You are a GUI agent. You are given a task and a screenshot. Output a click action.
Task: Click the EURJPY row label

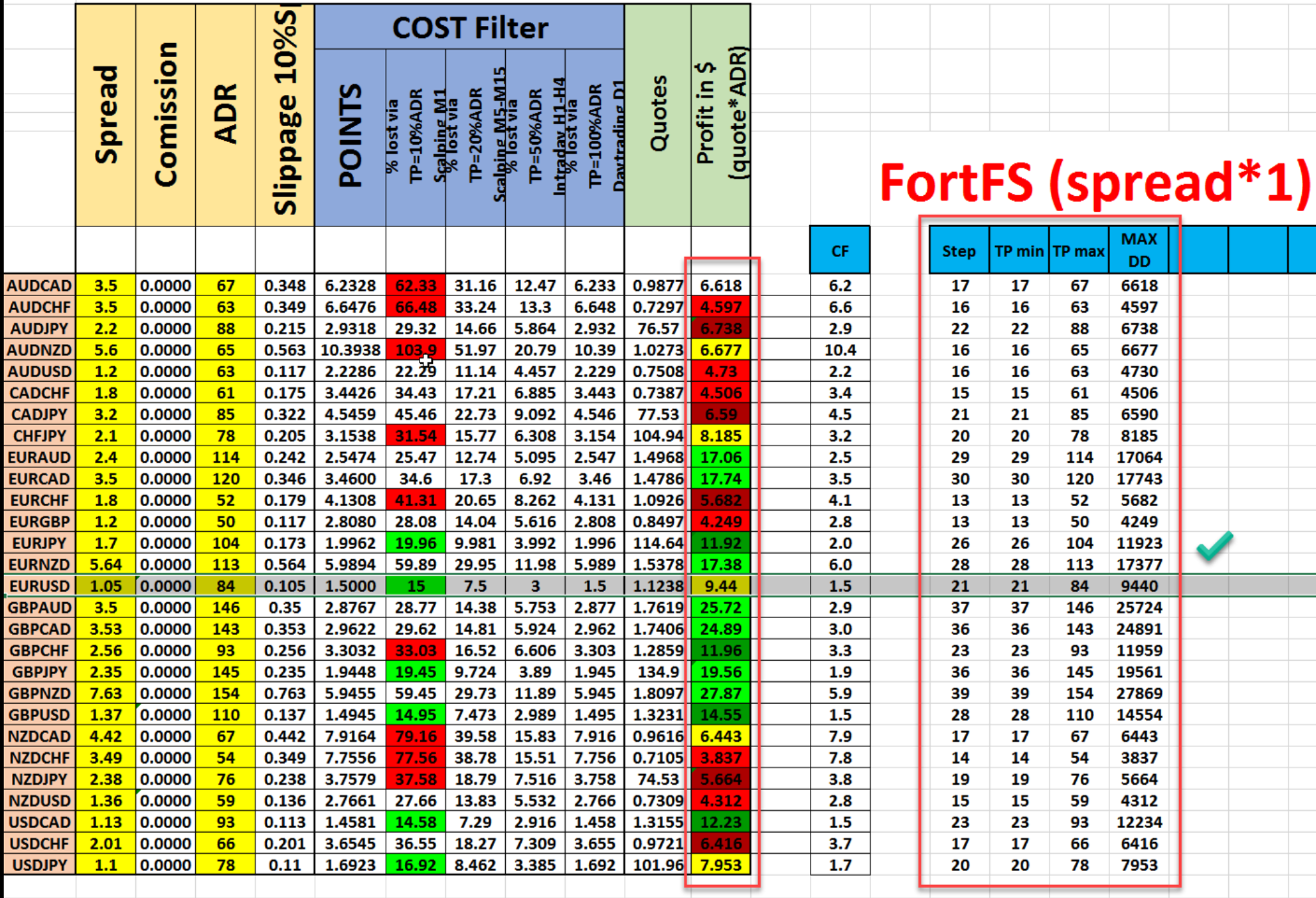(39, 543)
